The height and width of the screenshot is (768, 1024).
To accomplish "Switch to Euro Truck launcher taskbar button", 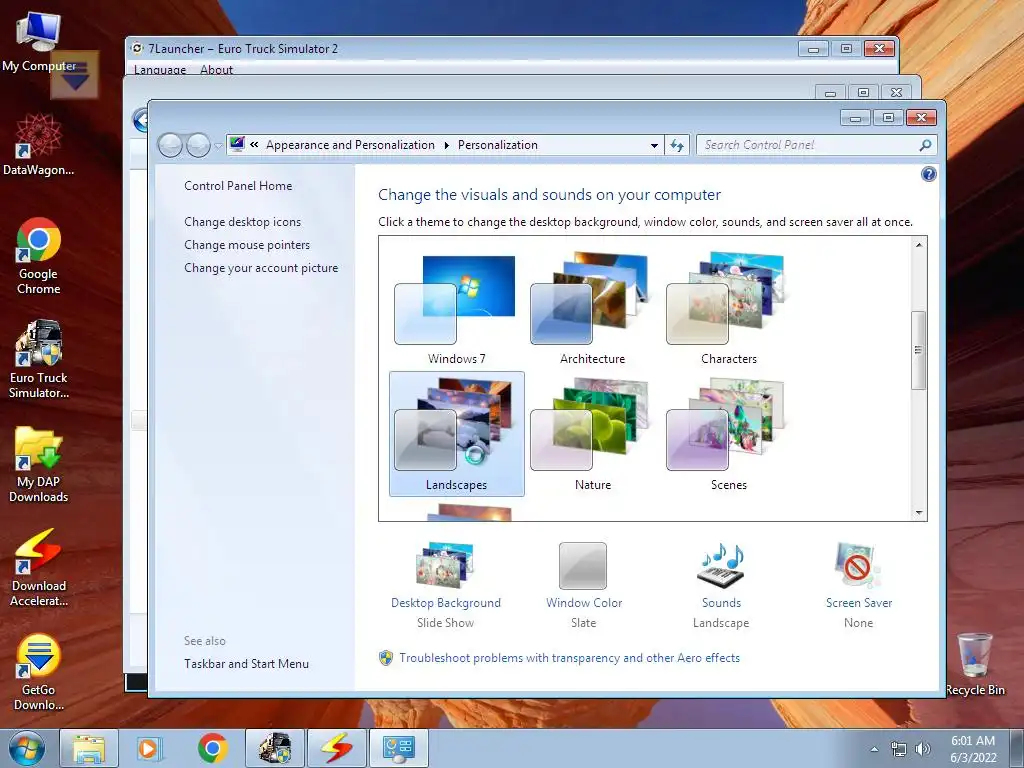I will pyautogui.click(x=274, y=748).
